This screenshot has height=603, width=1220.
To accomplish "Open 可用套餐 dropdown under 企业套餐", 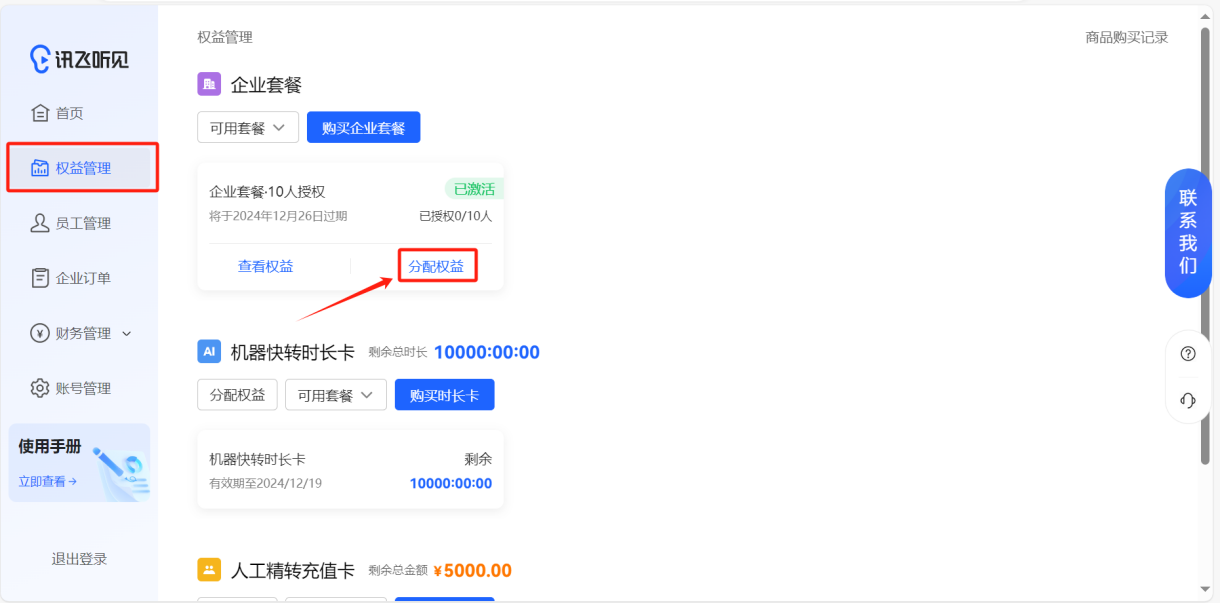I will pos(247,128).
